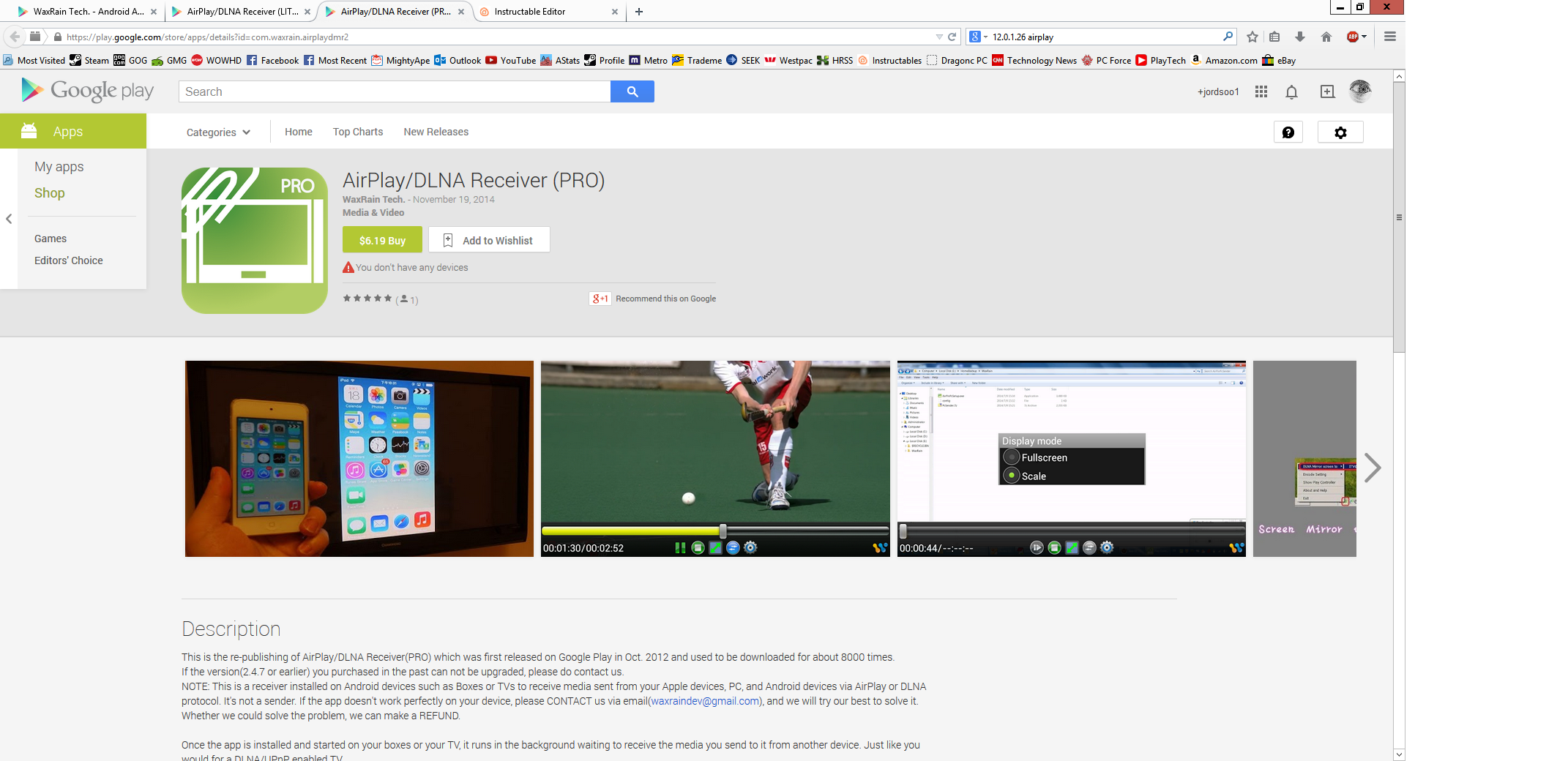Reload the page with the refresh icon

(x=952, y=37)
